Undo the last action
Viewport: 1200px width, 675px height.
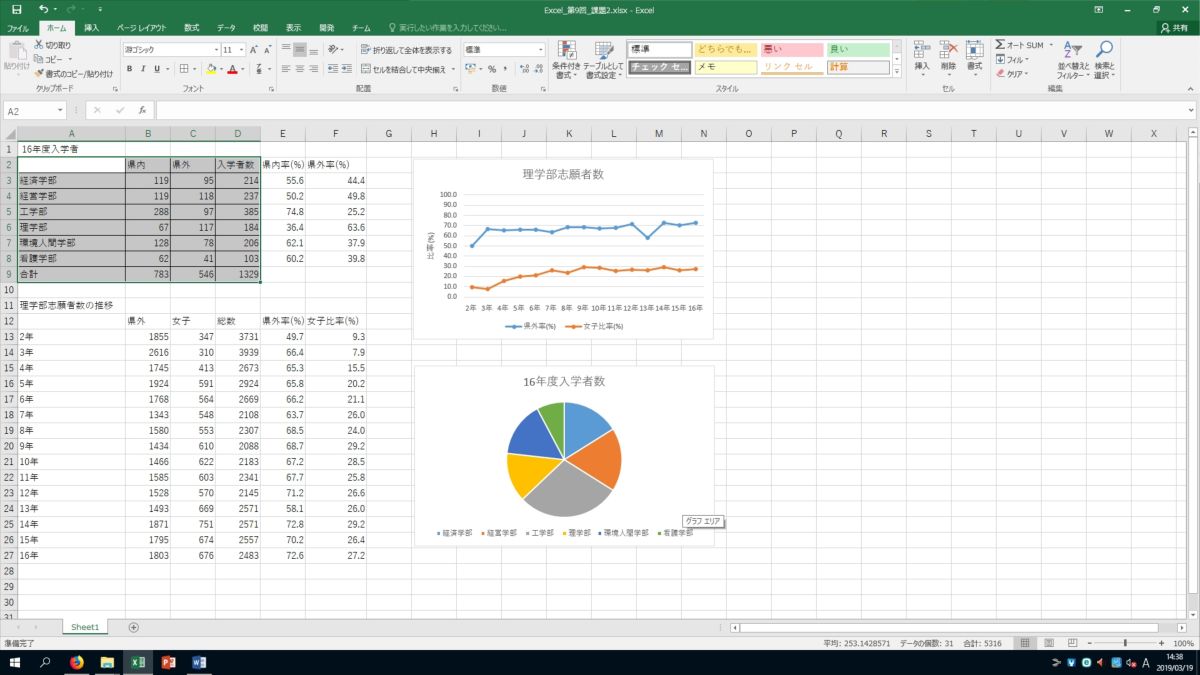point(43,9)
